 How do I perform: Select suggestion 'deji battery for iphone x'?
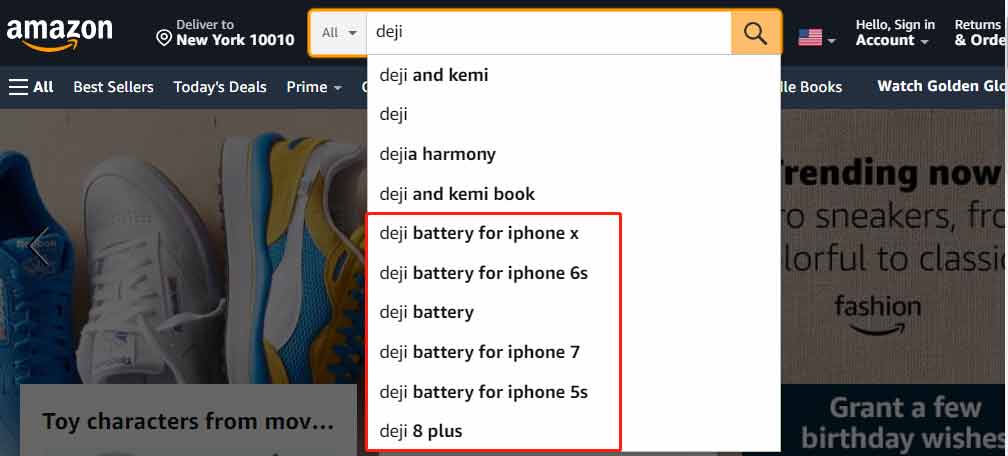[479, 233]
